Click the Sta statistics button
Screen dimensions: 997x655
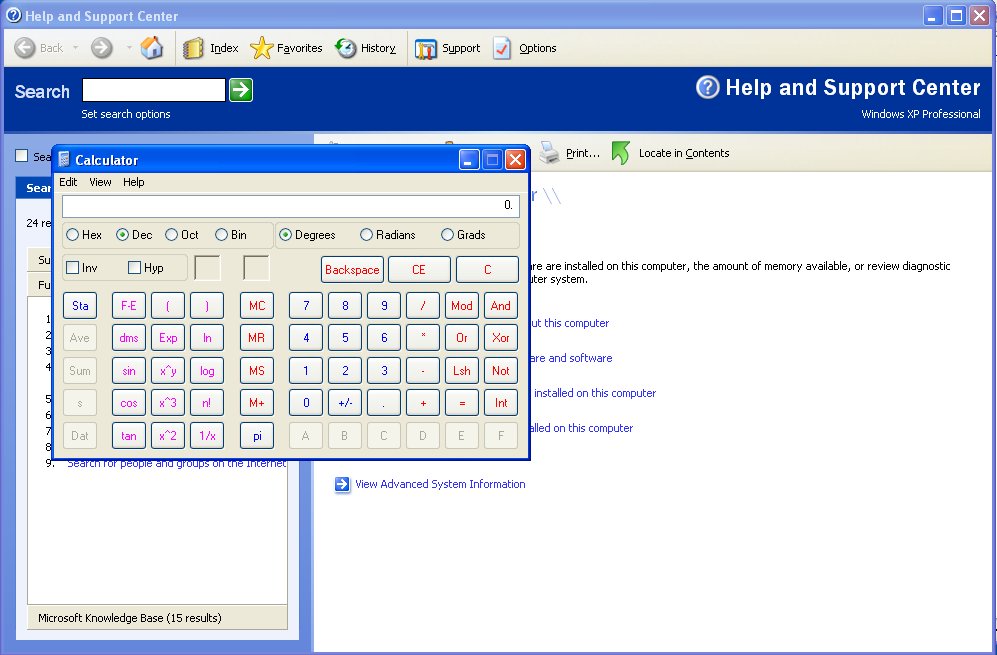[80, 306]
